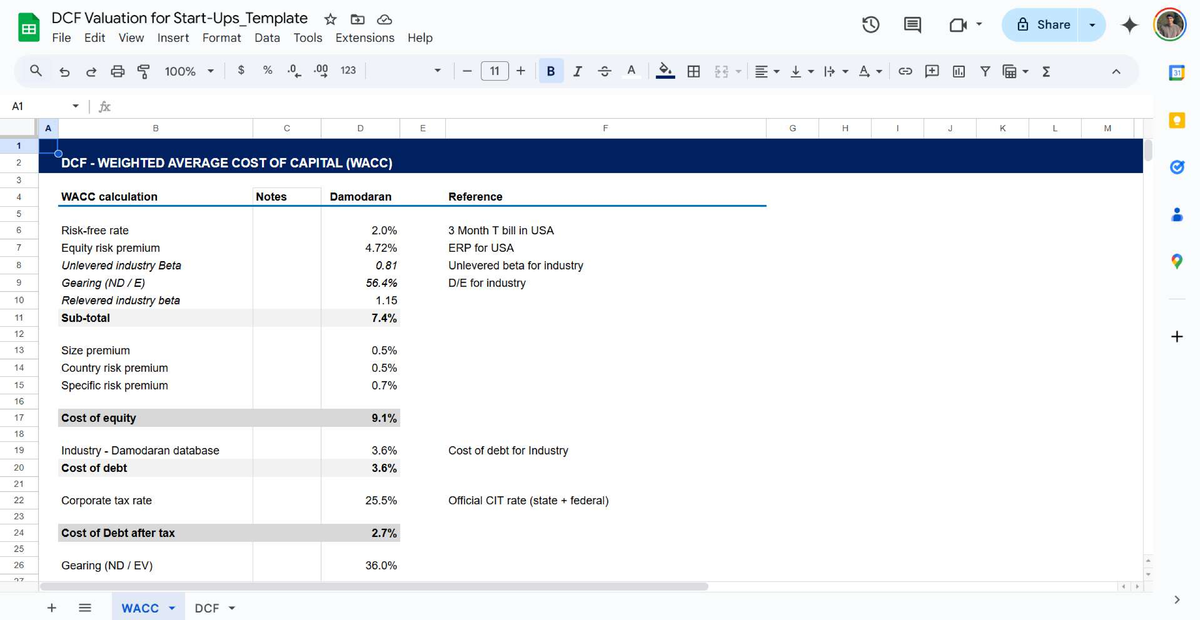Decrease decimal places
This screenshot has height=620, width=1200.
[x=294, y=70]
